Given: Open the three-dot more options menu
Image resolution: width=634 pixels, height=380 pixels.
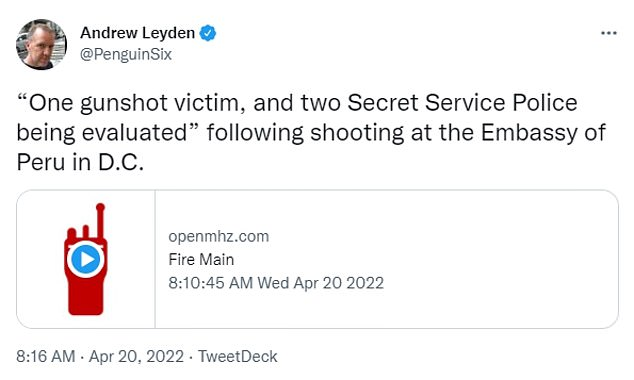Looking at the screenshot, I should pos(609,33).
